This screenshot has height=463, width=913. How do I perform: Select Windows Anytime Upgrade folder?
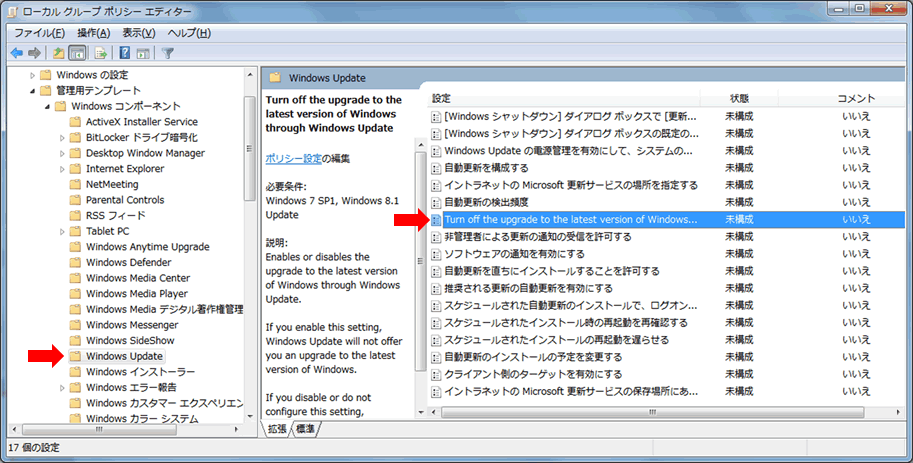(147, 246)
